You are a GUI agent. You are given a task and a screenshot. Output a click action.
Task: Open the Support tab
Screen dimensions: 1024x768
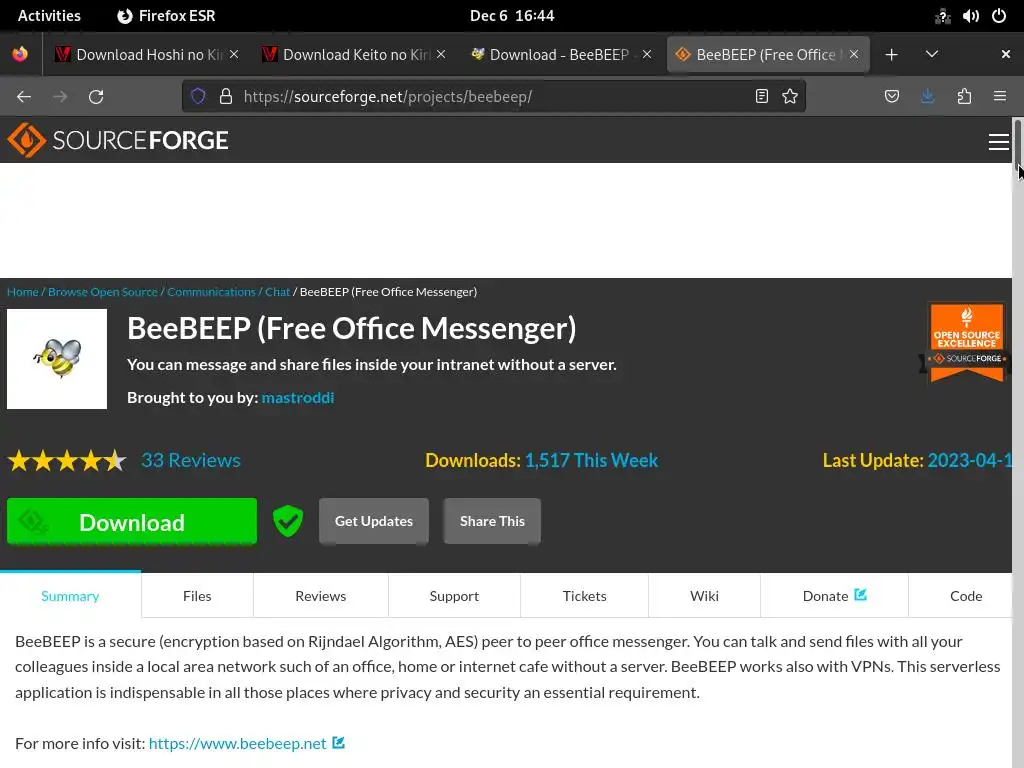pos(454,596)
